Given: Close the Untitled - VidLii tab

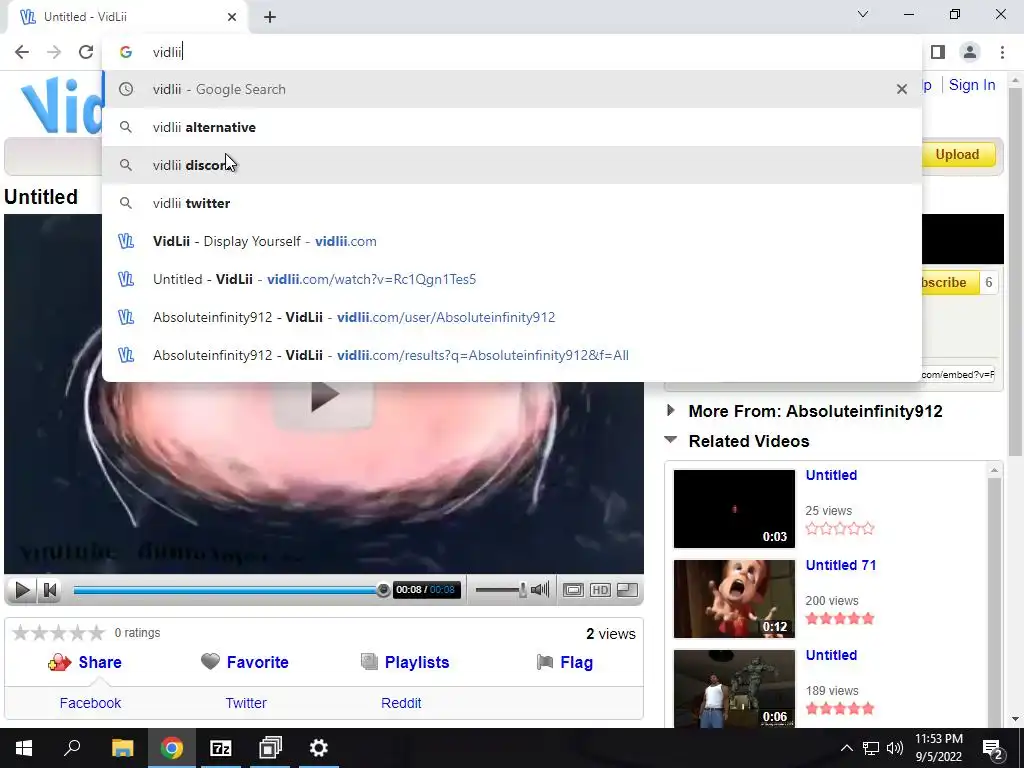Looking at the screenshot, I should (232, 17).
